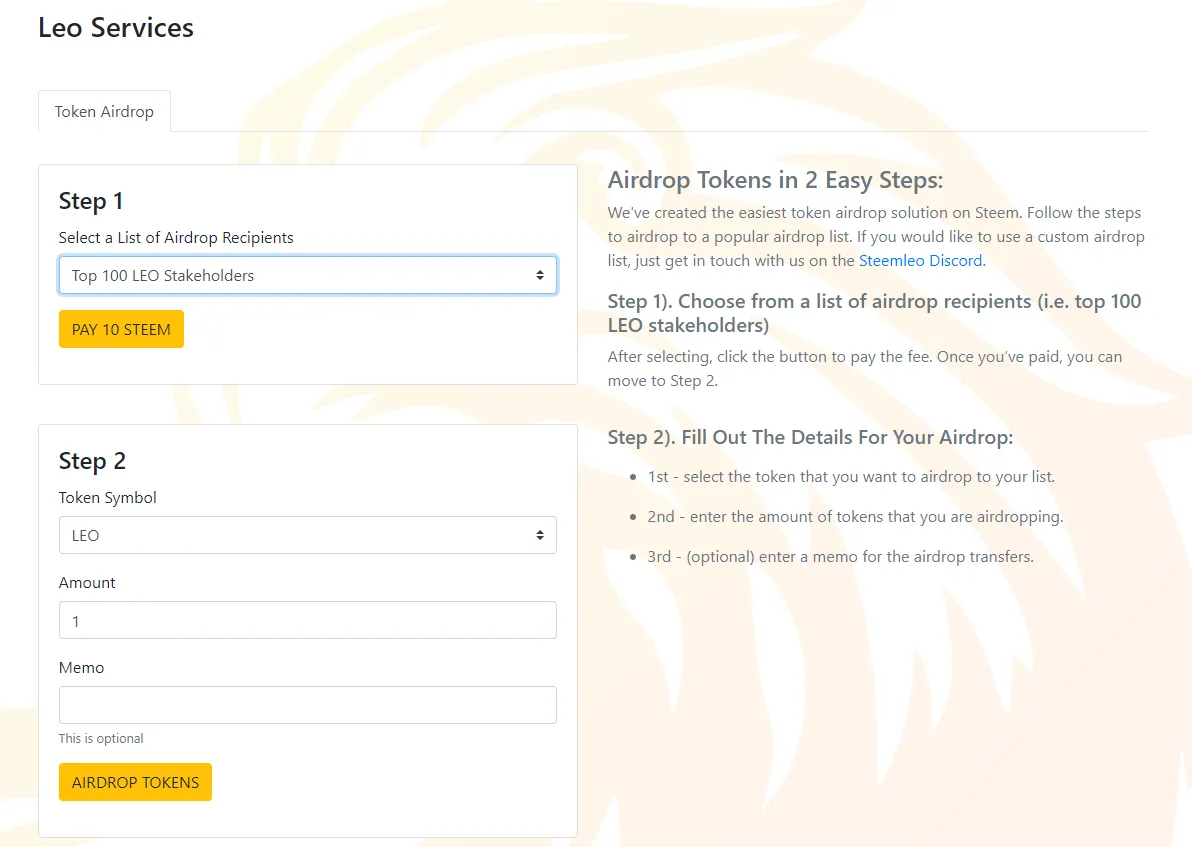Screen dimensions: 1192x847
Task: Click the Token Symbol label
Action: pyautogui.click(x=108, y=498)
